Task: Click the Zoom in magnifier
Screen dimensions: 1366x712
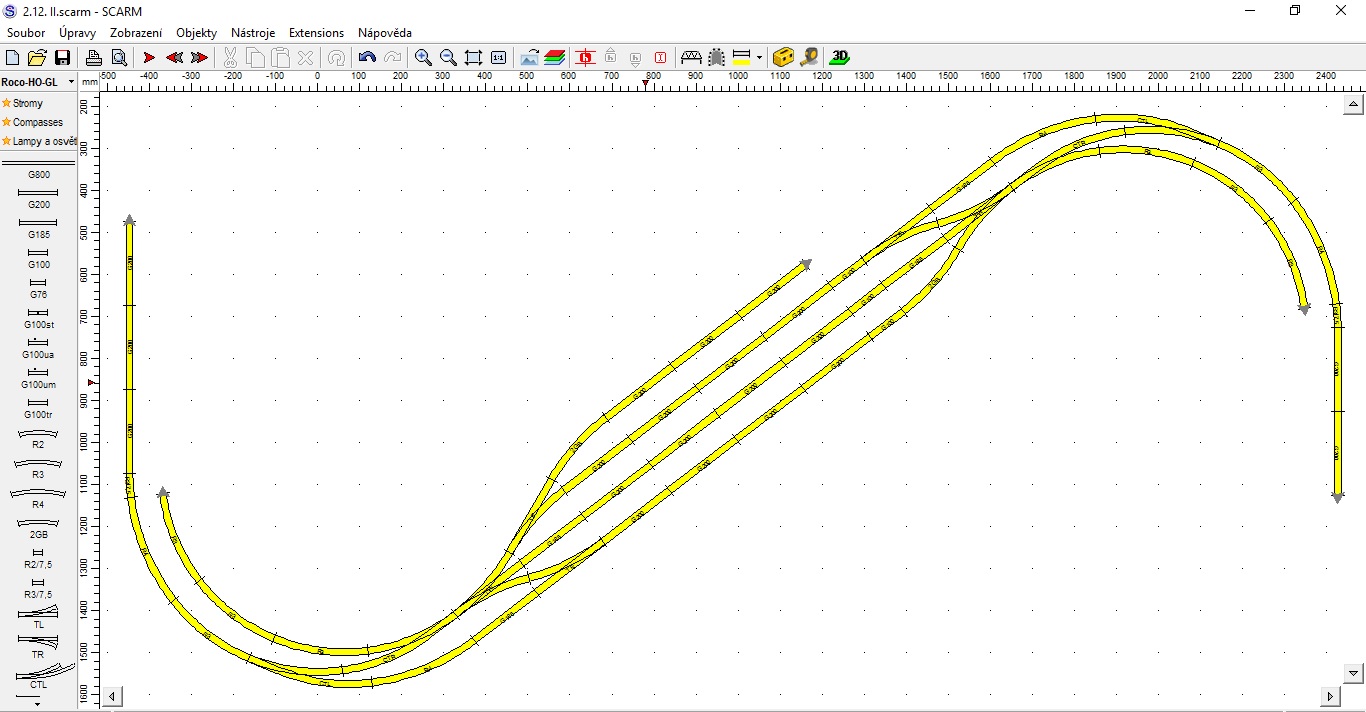Action: [x=423, y=58]
